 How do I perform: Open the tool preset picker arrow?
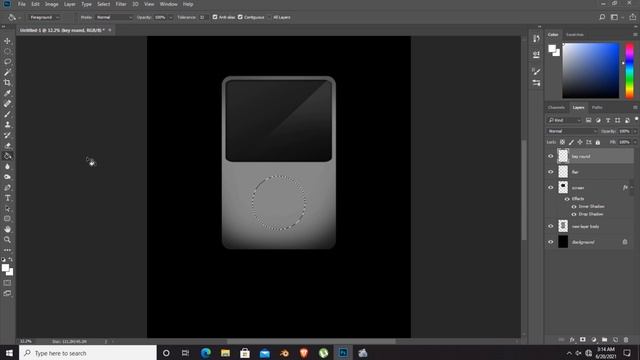[x=20, y=18]
